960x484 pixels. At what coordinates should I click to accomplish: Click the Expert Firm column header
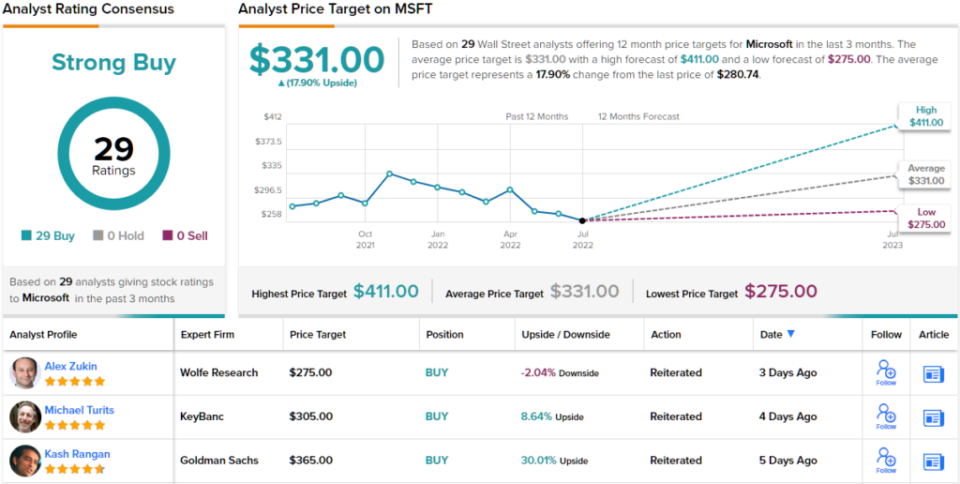point(211,335)
